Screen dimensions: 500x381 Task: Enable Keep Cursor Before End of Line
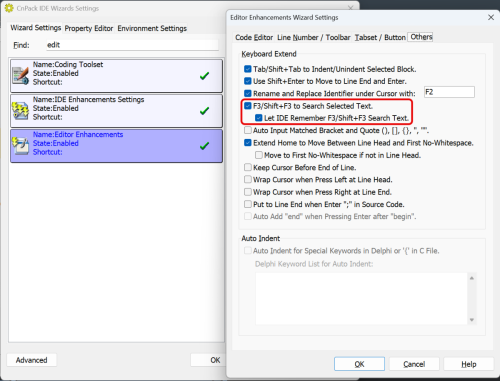click(248, 167)
